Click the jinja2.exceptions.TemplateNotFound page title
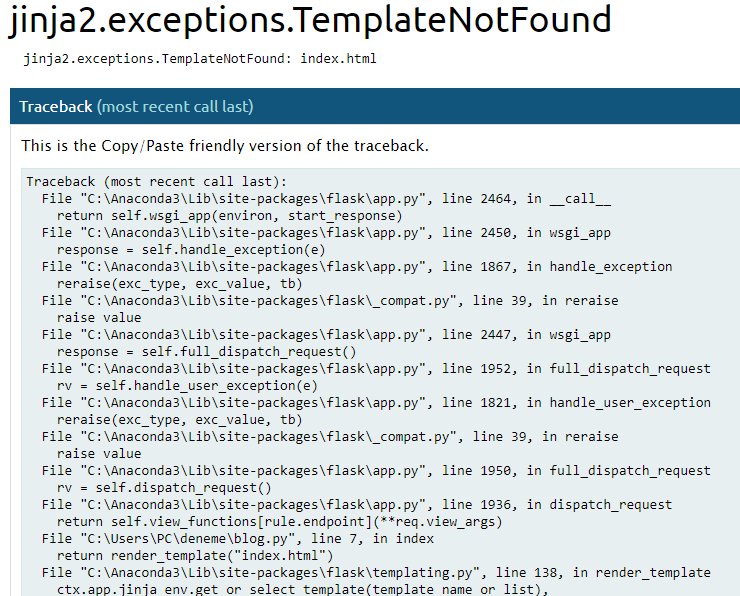 tap(310, 21)
